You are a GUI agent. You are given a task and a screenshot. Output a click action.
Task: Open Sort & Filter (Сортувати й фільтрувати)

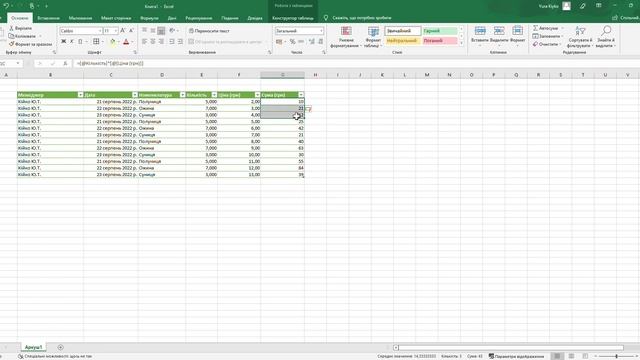click(580, 37)
